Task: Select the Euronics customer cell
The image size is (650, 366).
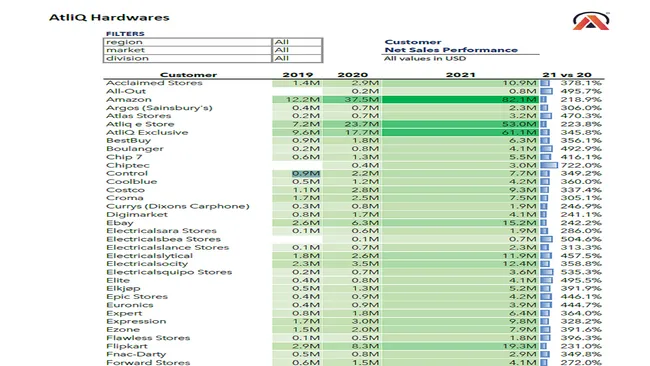Action: (130, 305)
